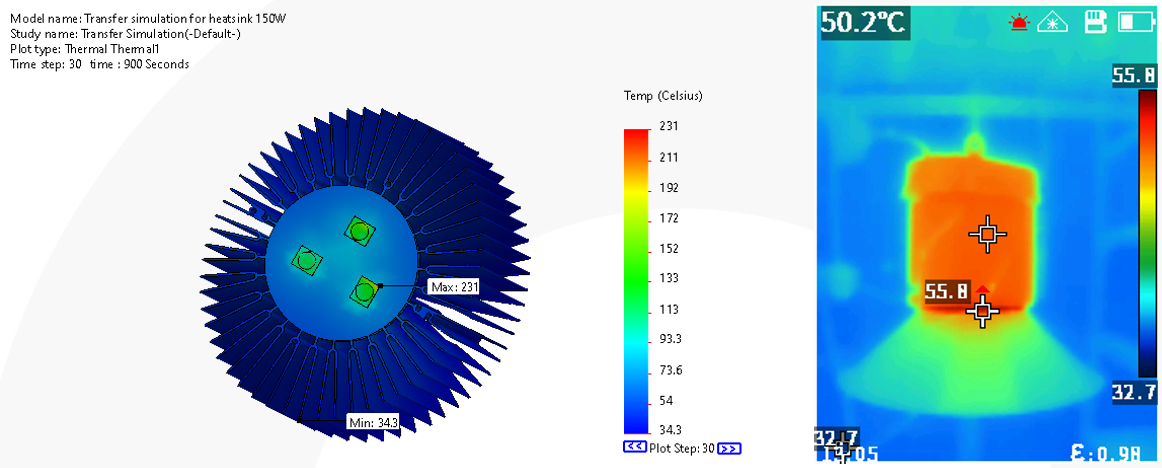
Task: Click the hot spot crosshair marker
Action: coord(983,312)
